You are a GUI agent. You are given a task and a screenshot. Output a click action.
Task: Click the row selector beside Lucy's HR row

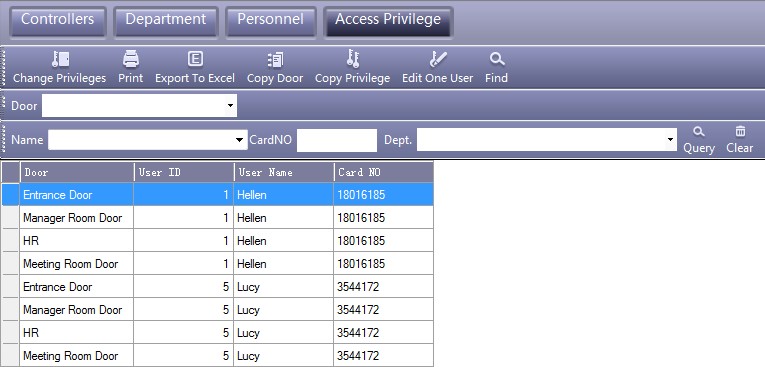[x=11, y=332]
